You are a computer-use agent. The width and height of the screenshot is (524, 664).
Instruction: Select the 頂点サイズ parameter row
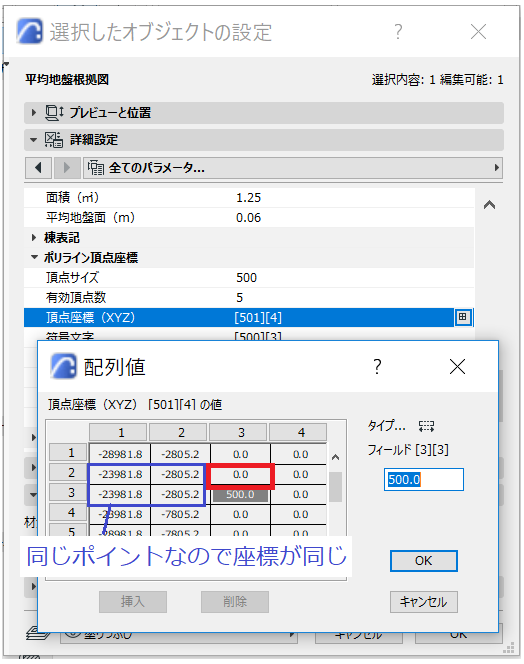[x=249, y=277]
